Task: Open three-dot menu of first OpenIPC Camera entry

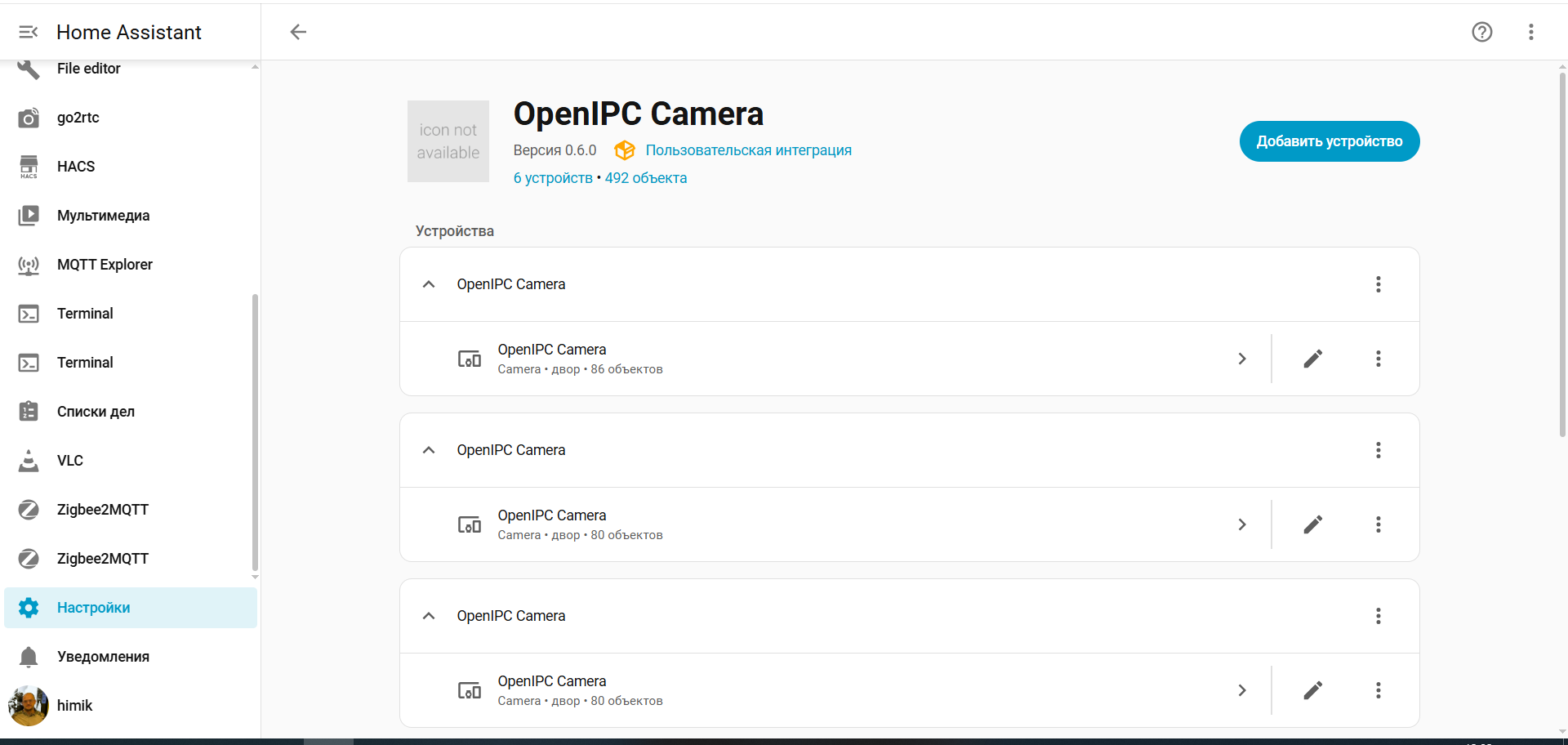Action: [x=1378, y=284]
